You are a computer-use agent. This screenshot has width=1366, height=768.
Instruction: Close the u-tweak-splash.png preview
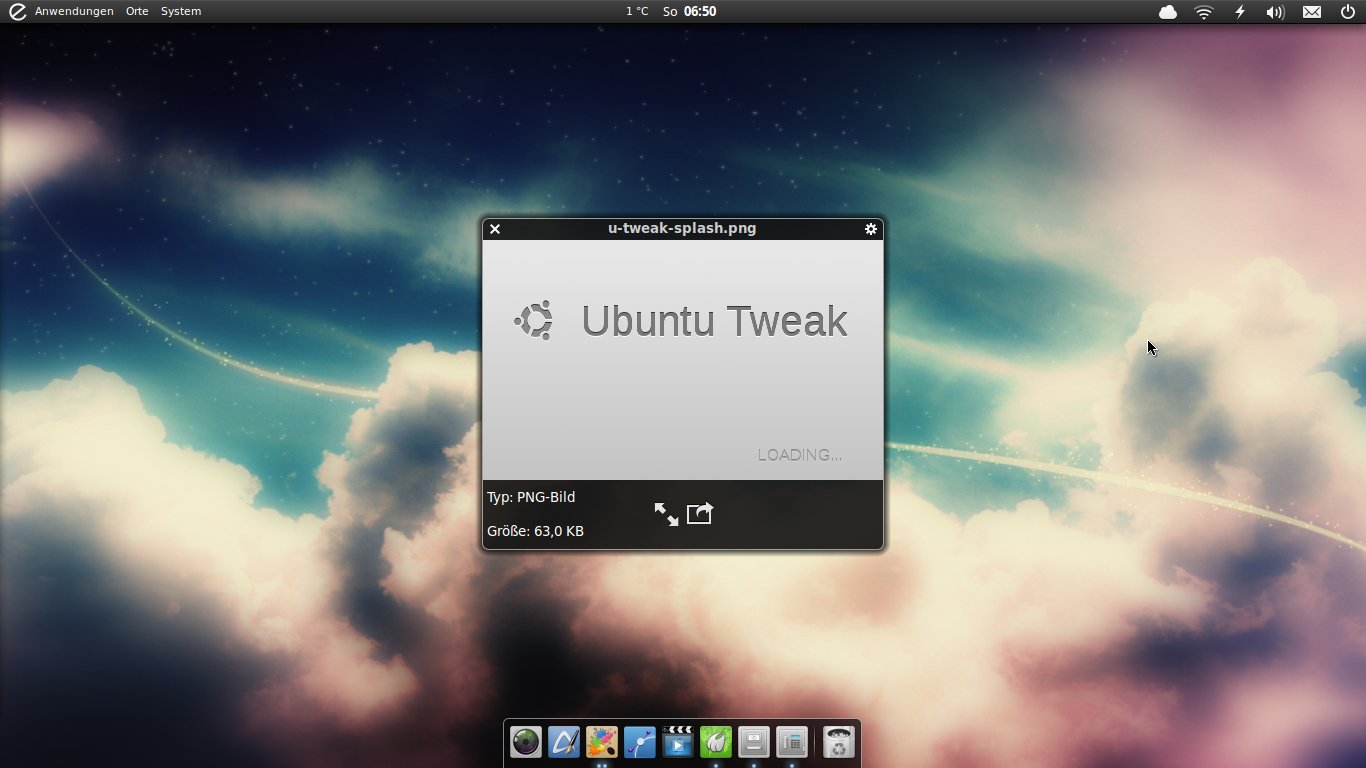click(495, 229)
